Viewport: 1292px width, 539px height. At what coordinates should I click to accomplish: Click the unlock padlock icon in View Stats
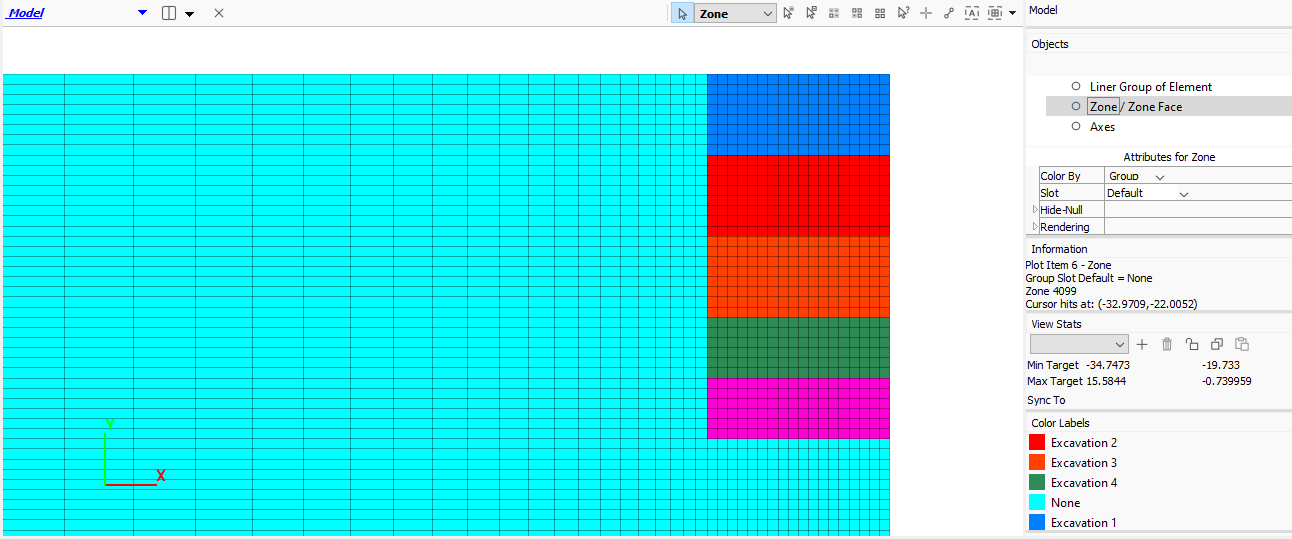[1192, 344]
